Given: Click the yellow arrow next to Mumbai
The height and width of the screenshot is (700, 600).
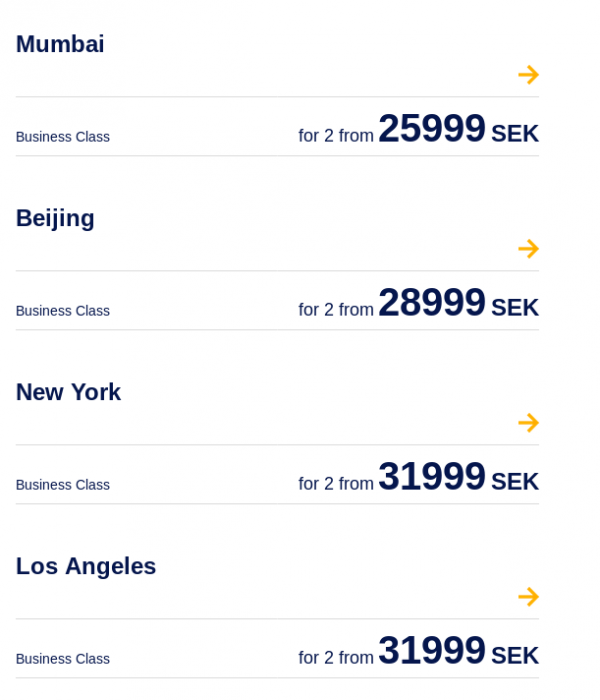Looking at the screenshot, I should [x=528, y=75].
